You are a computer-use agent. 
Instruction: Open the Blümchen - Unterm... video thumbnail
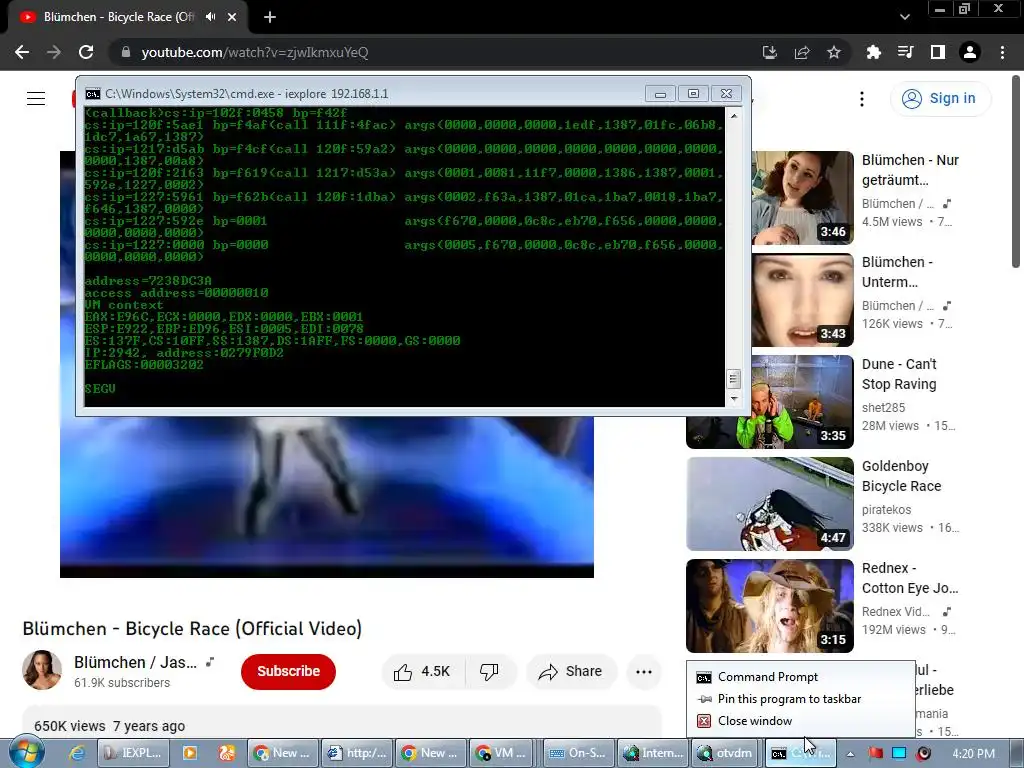click(x=803, y=300)
